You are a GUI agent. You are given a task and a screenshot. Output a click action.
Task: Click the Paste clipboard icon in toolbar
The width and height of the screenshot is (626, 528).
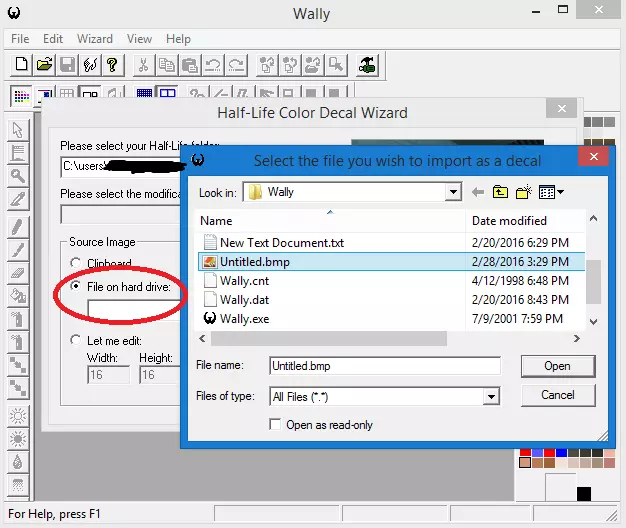[x=190, y=65]
